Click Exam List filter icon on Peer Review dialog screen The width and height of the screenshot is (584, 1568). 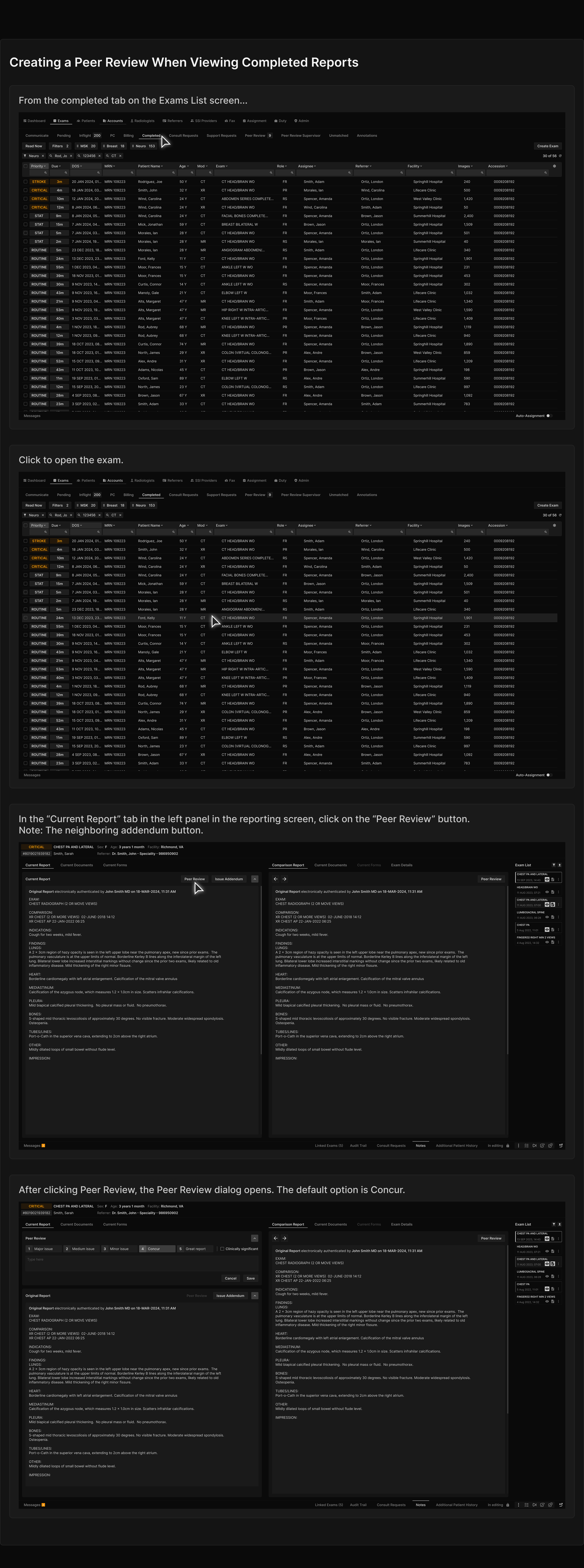click(554, 1224)
